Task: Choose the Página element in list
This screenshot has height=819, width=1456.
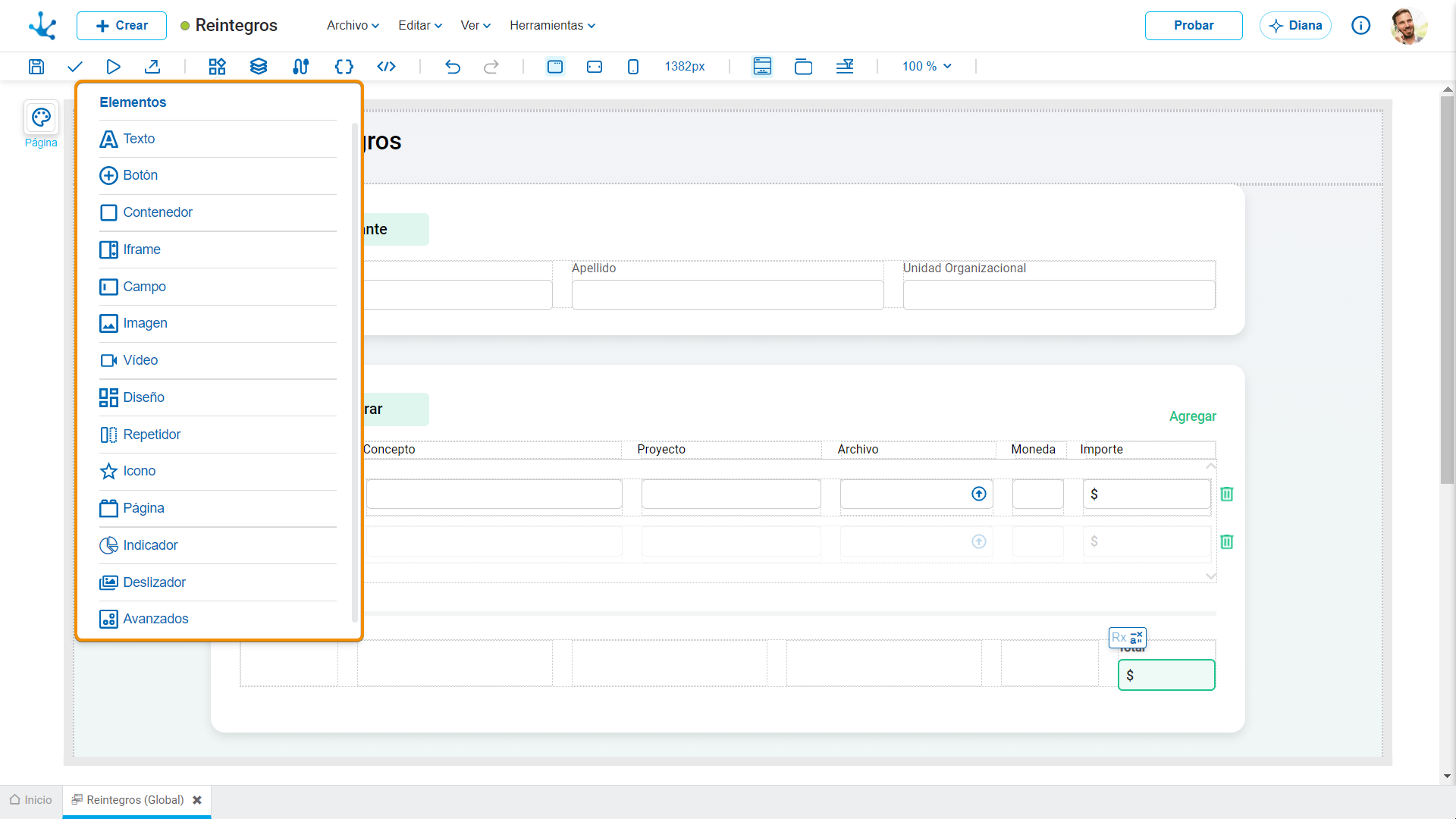Action: click(x=218, y=509)
